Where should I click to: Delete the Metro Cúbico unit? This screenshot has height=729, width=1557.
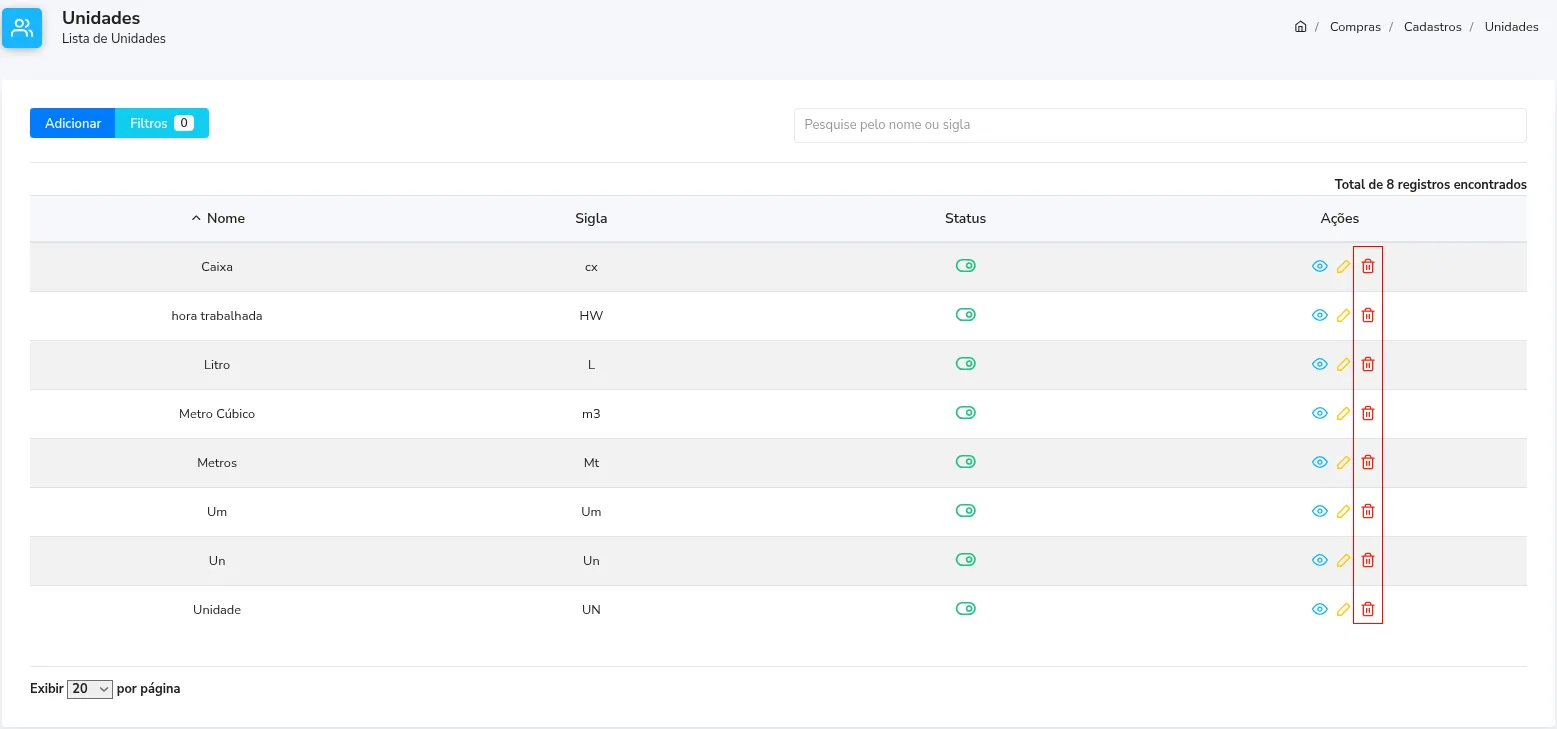click(x=1368, y=413)
